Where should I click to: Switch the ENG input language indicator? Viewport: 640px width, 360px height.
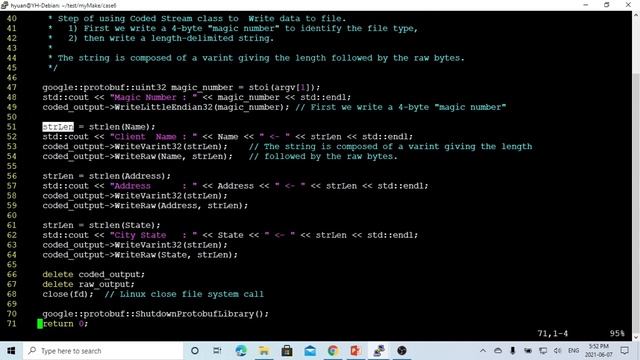coord(573,351)
